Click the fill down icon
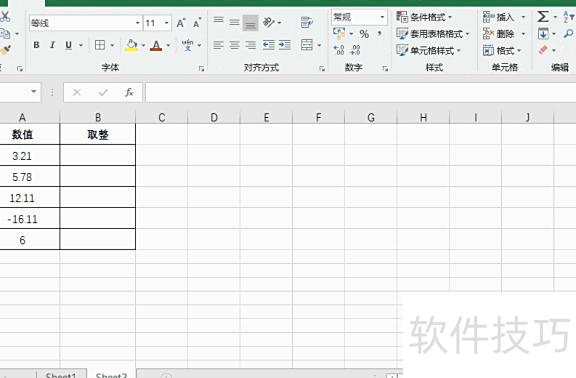The image size is (576, 378). pos(543,34)
